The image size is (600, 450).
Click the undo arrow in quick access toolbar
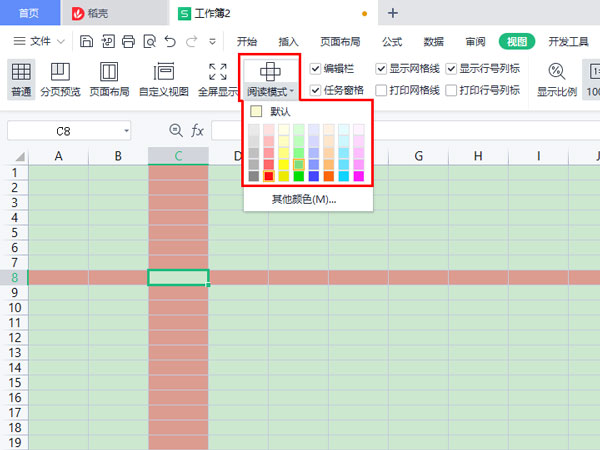[x=168, y=41]
